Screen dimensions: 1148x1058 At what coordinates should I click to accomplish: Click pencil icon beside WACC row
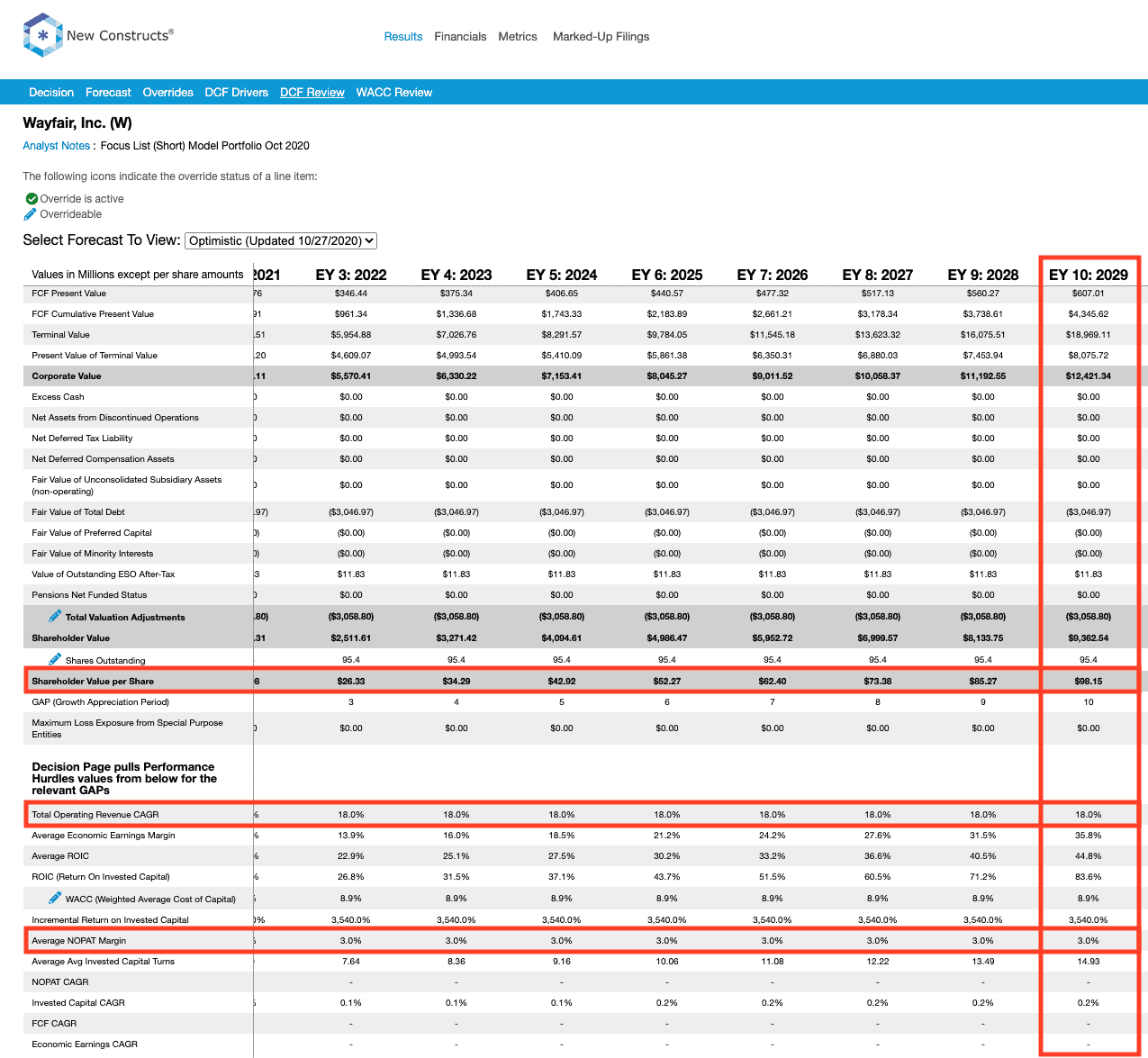point(55,898)
